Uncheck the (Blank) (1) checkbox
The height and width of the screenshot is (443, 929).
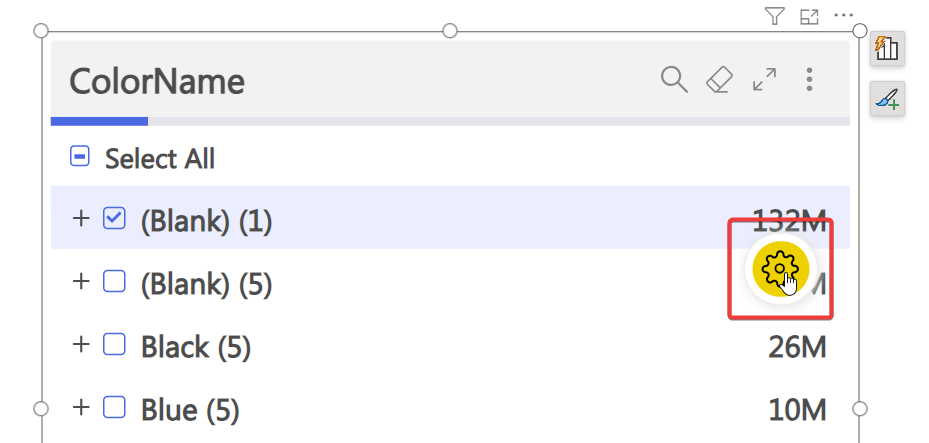pyautogui.click(x=114, y=219)
